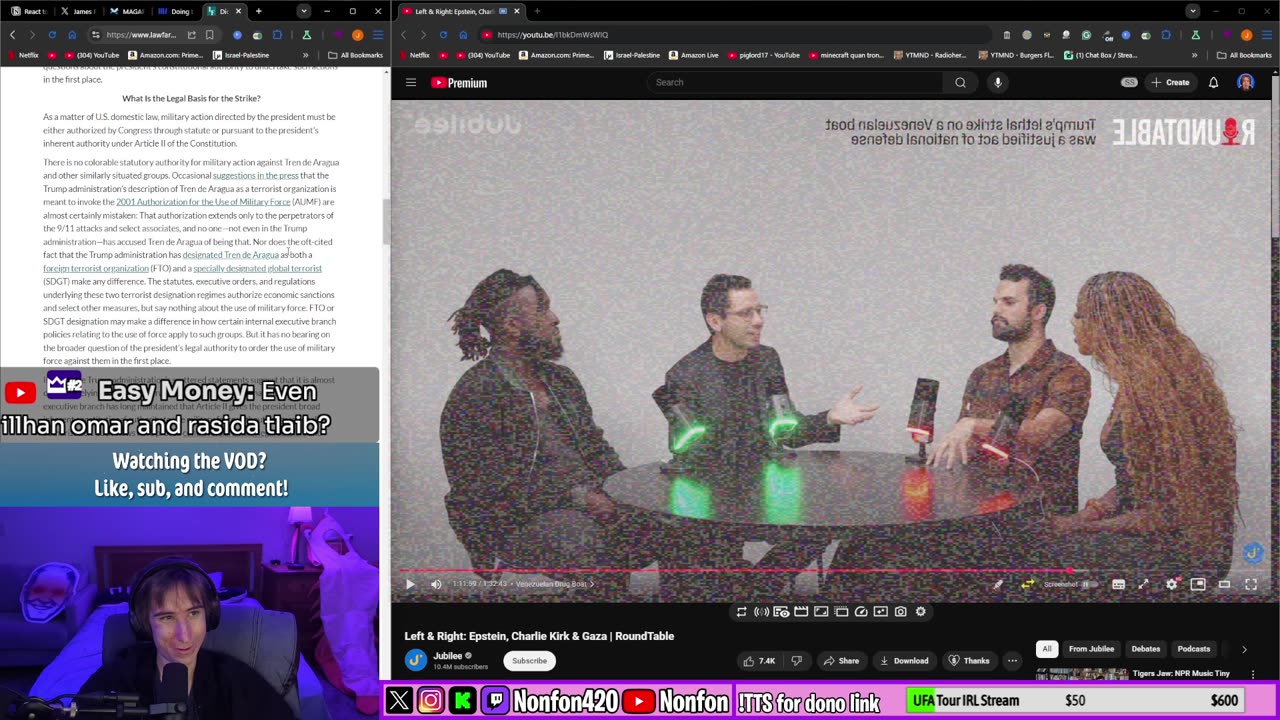Open the right browser's hamburger application menu

[1266, 35]
